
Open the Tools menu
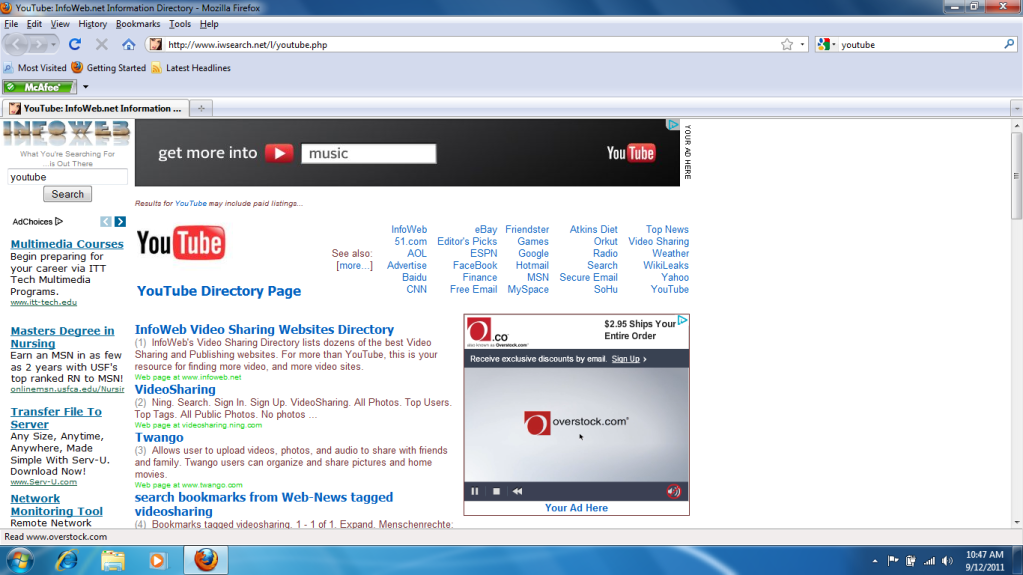(179, 24)
